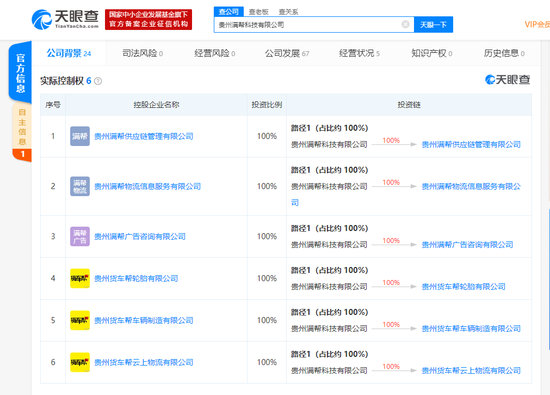550x395 pixels.
Task: Select the 查老板 search tab
Action: (x=259, y=12)
